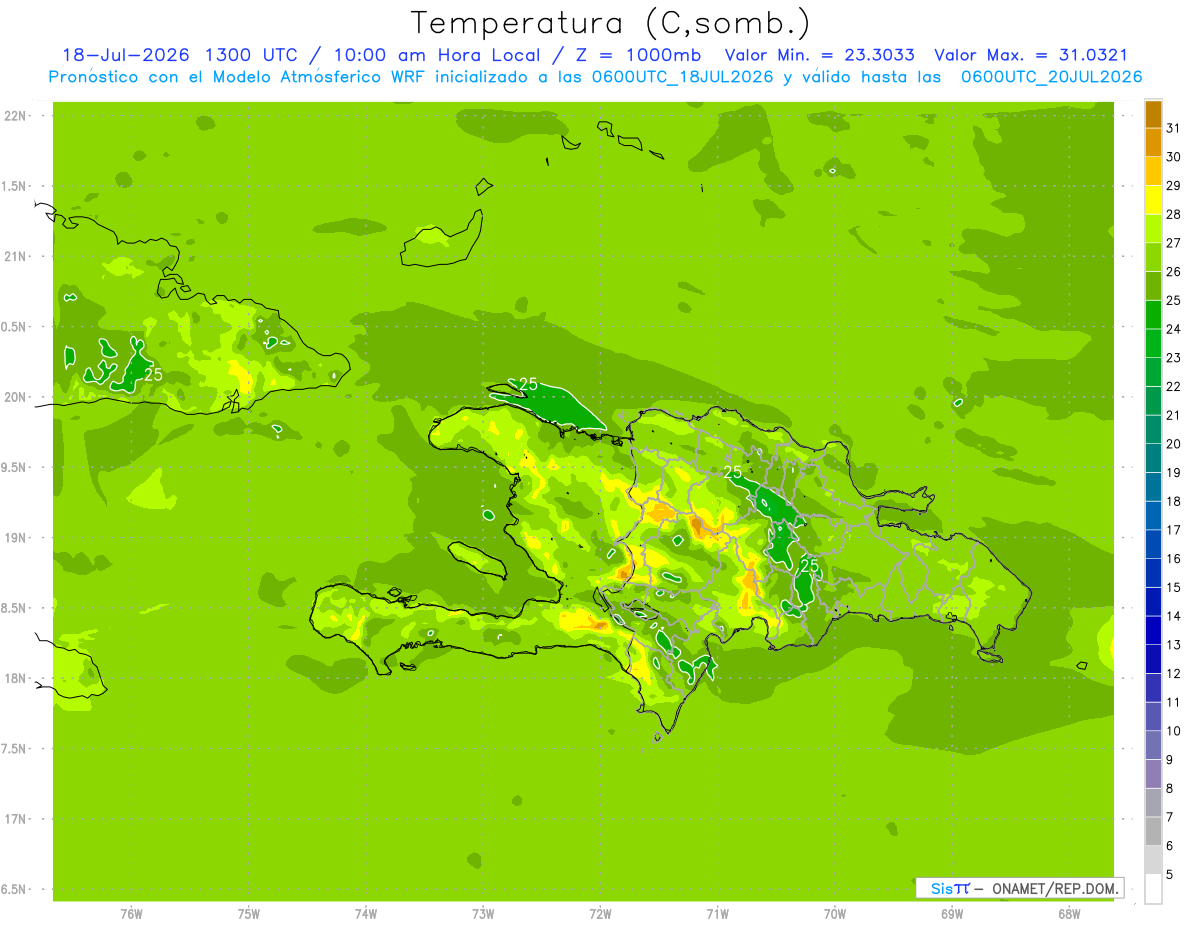Click the "71W" longitude axis label

(x=717, y=914)
